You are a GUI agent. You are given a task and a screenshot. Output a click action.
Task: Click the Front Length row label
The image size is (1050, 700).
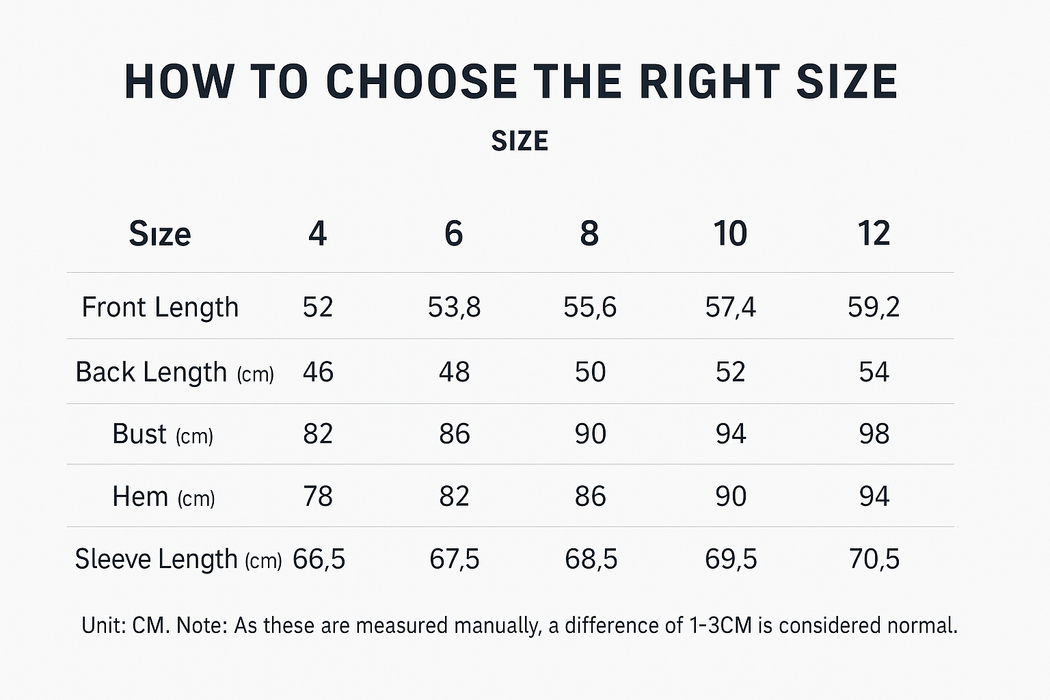(x=160, y=306)
